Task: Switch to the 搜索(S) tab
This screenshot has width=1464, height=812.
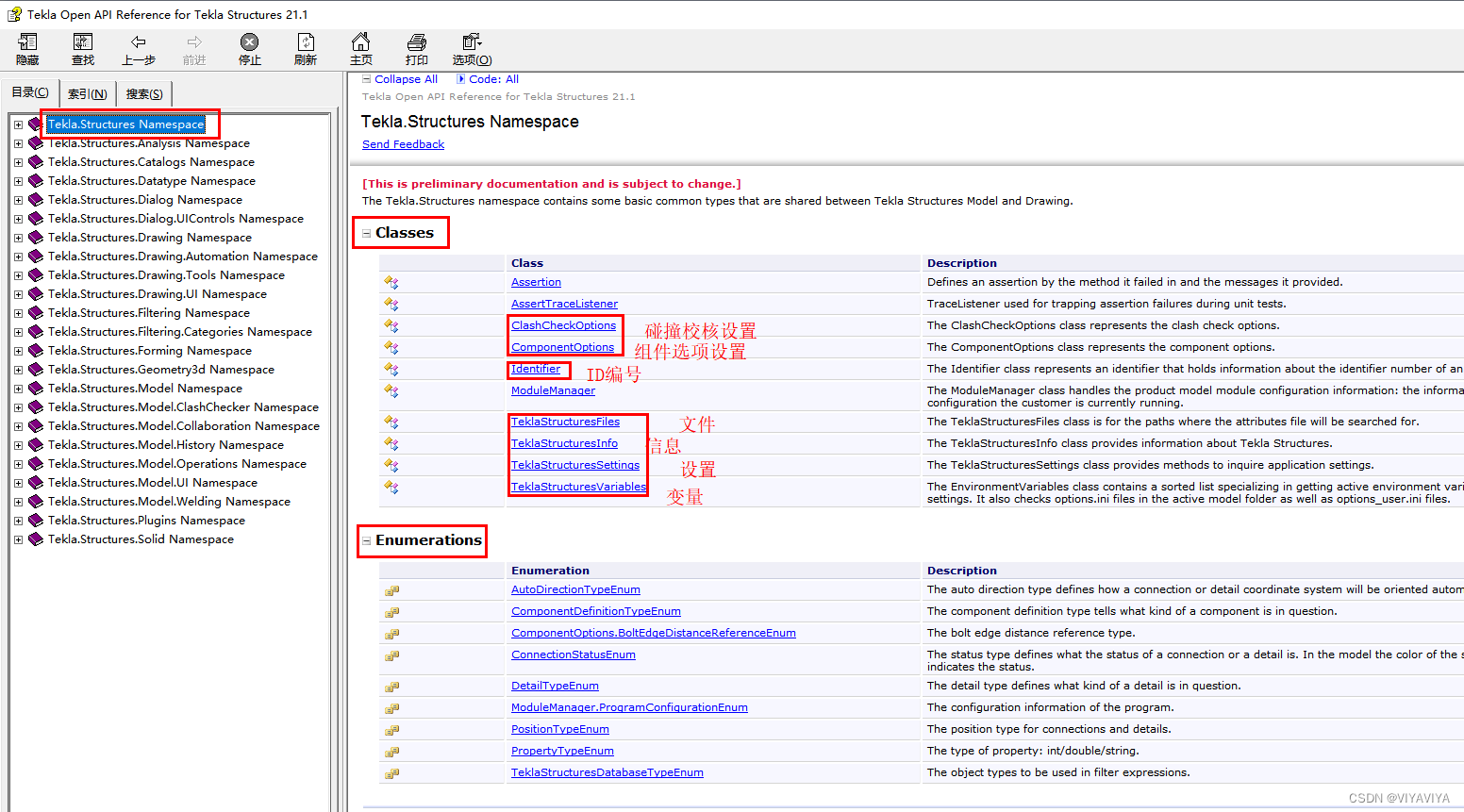Action: [x=142, y=92]
